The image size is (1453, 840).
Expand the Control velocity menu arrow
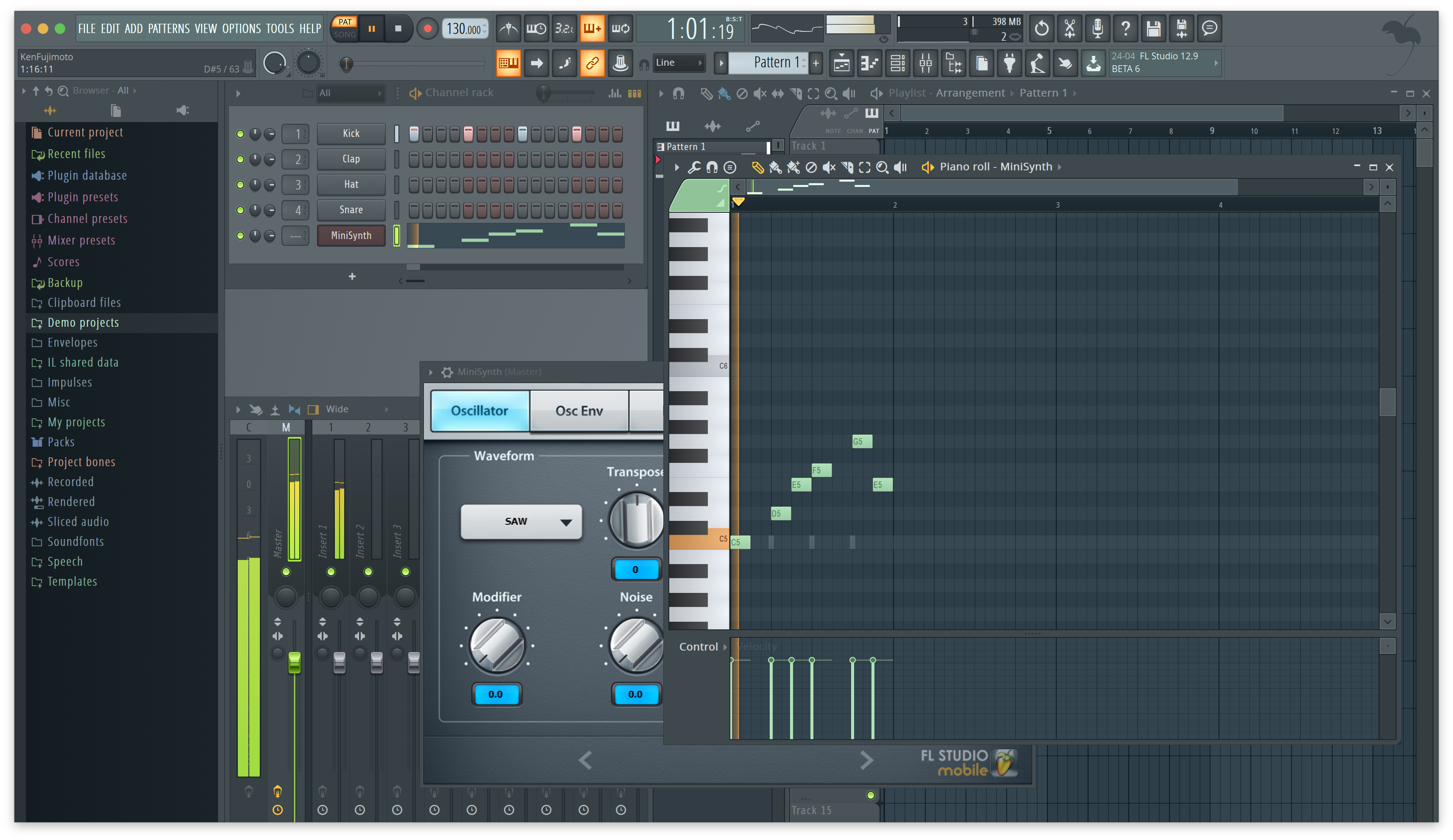[725, 647]
